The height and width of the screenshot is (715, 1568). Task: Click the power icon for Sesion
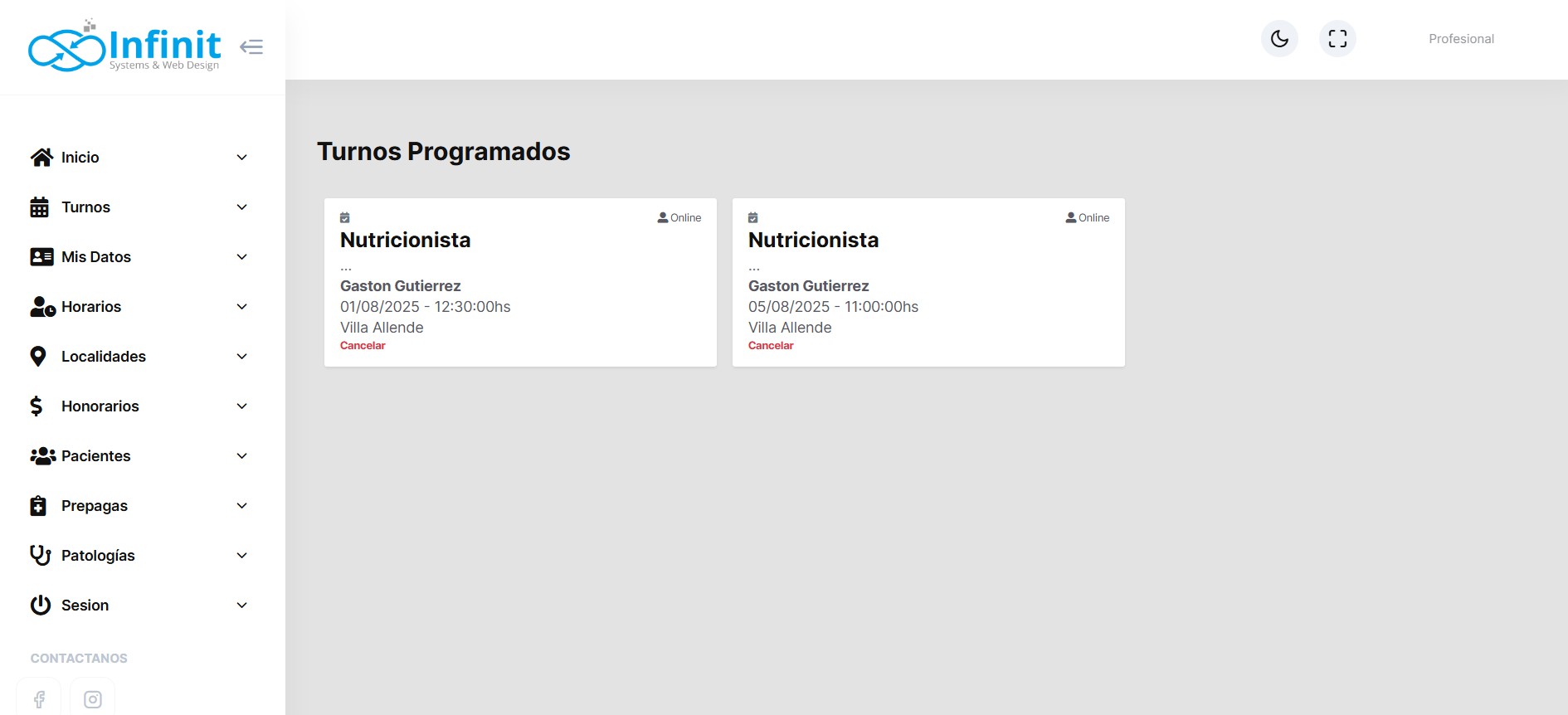pyautogui.click(x=40, y=606)
